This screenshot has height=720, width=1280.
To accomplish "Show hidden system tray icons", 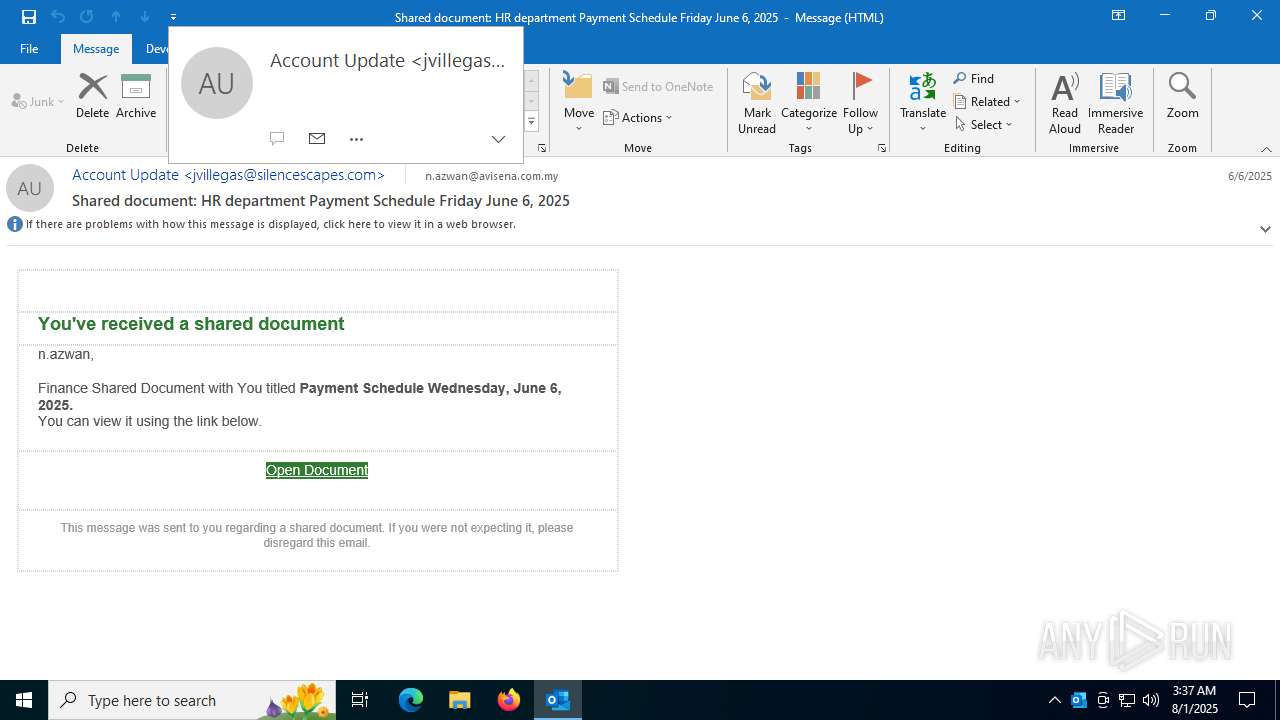I will tap(1054, 700).
